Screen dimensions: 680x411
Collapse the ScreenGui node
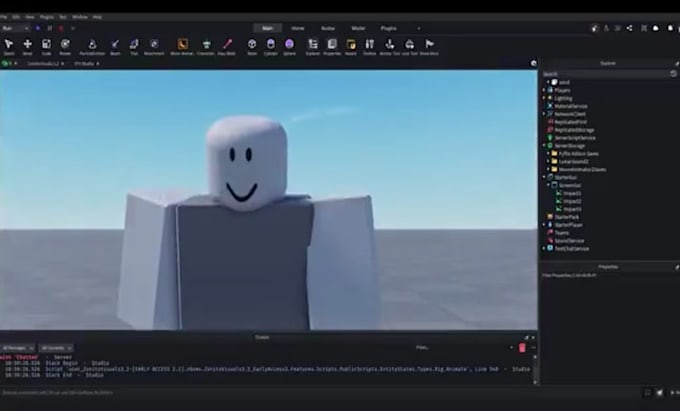tap(548, 185)
